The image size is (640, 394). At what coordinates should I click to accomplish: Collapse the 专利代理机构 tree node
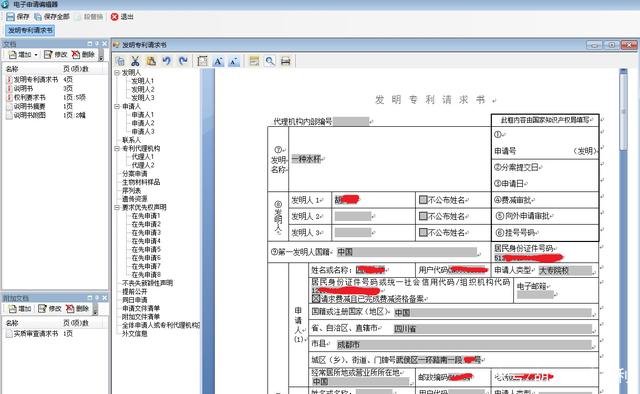tap(117, 148)
